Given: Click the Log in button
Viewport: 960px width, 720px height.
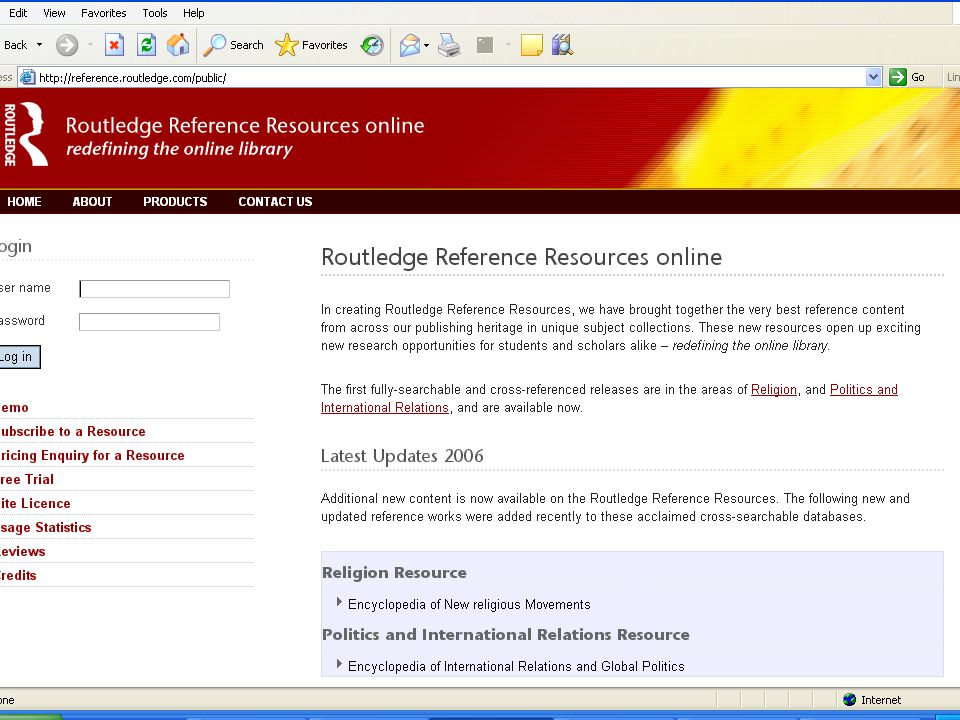Looking at the screenshot, I should [x=18, y=357].
